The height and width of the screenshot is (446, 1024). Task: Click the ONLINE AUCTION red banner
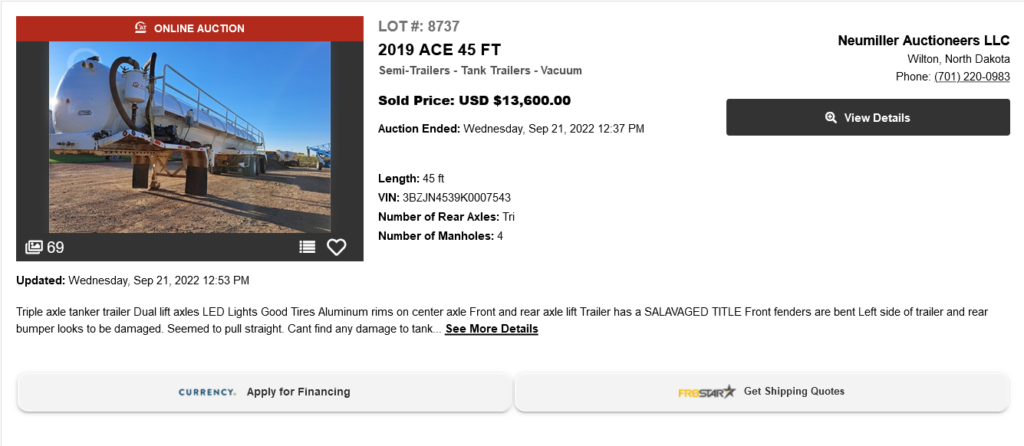coord(189,29)
